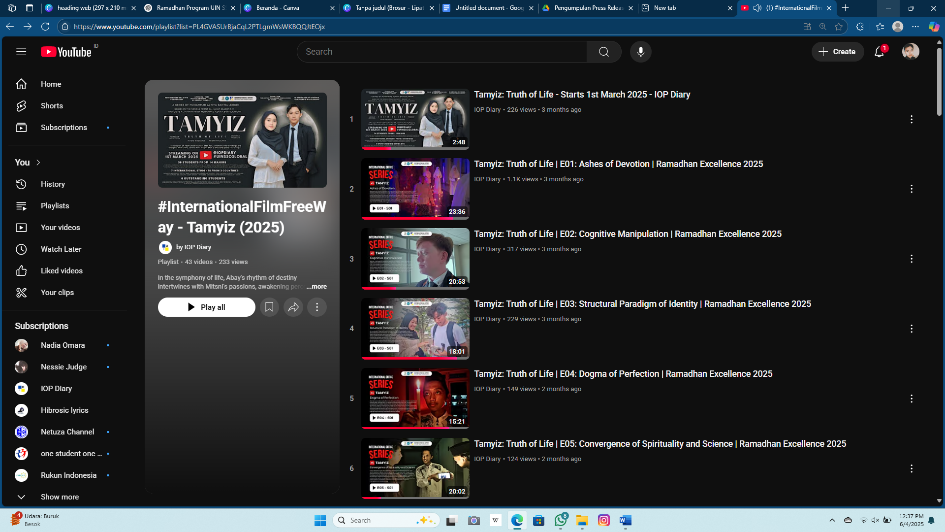Viewport: 945px width, 532px height.
Task: Open Hibrosic lyrics subscription
Action: pos(65,410)
